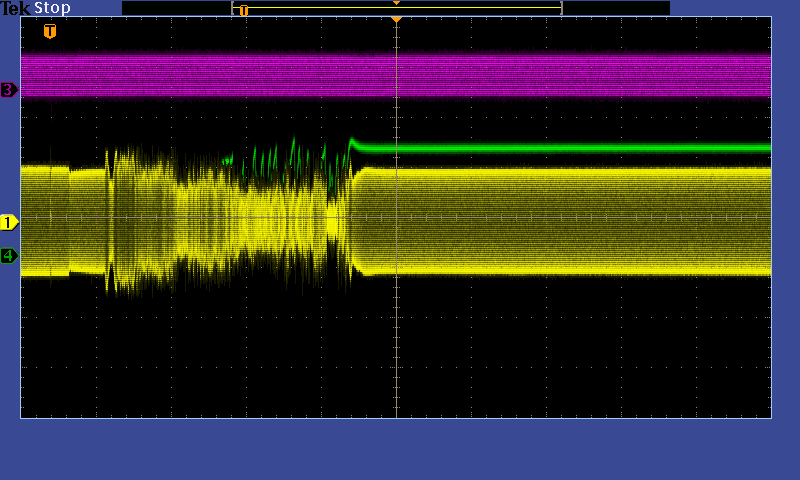Click the T marker in record bar
The width and height of the screenshot is (800, 480).
click(x=243, y=11)
